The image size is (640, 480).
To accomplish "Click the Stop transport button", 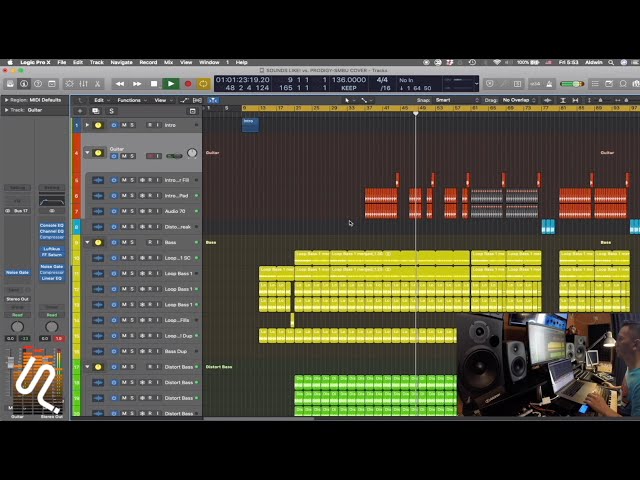I will [x=154, y=84].
